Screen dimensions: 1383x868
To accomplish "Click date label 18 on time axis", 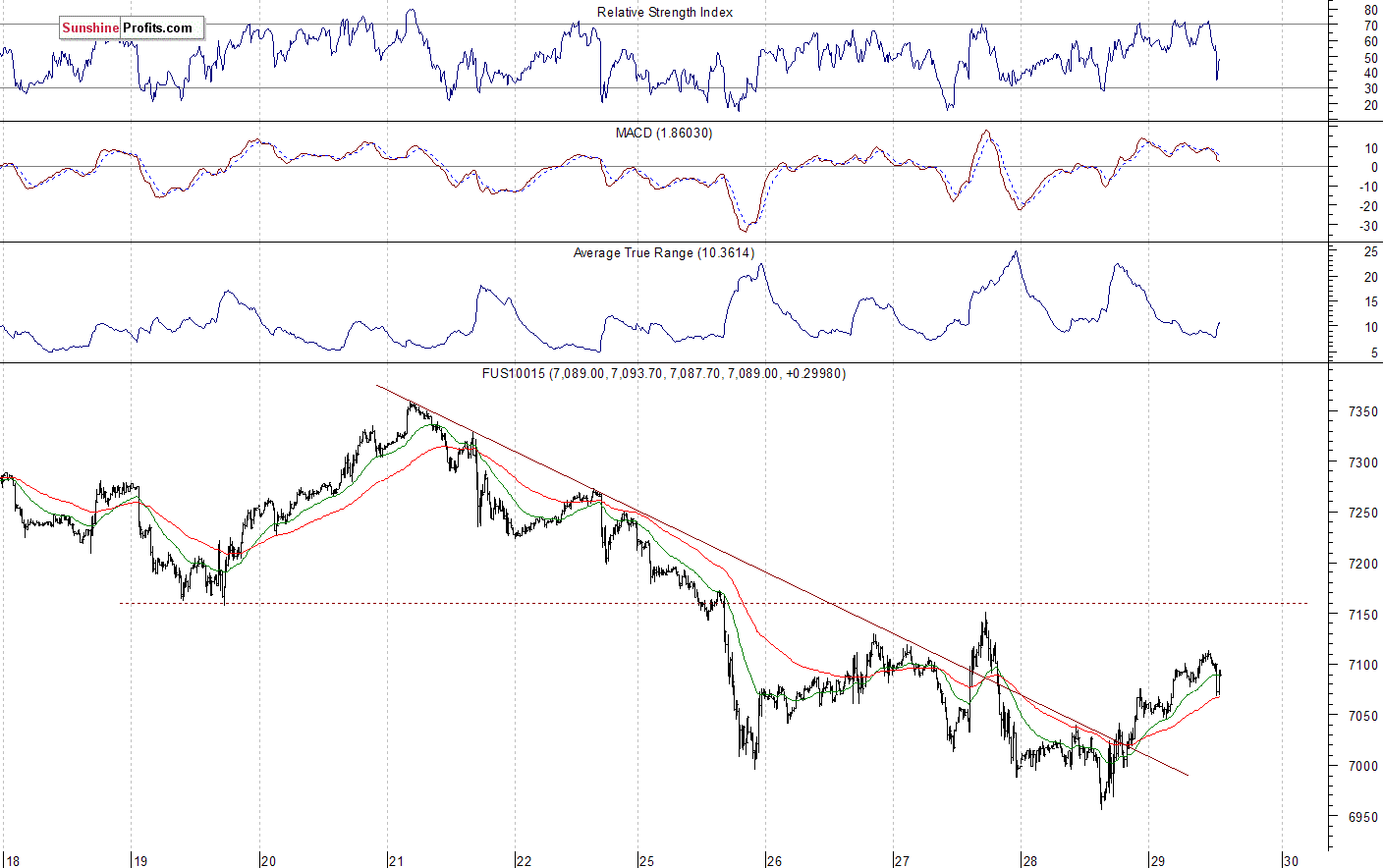I will tap(12, 861).
